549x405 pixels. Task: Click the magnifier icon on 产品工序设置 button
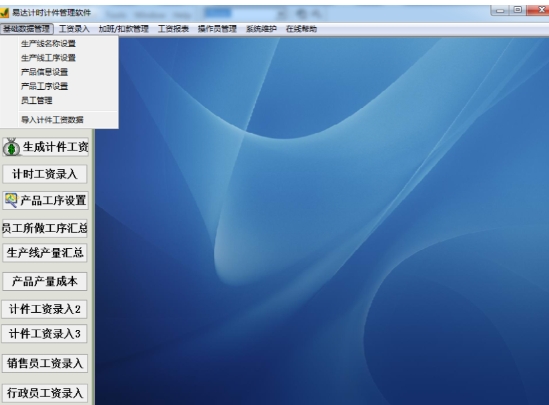[11, 200]
